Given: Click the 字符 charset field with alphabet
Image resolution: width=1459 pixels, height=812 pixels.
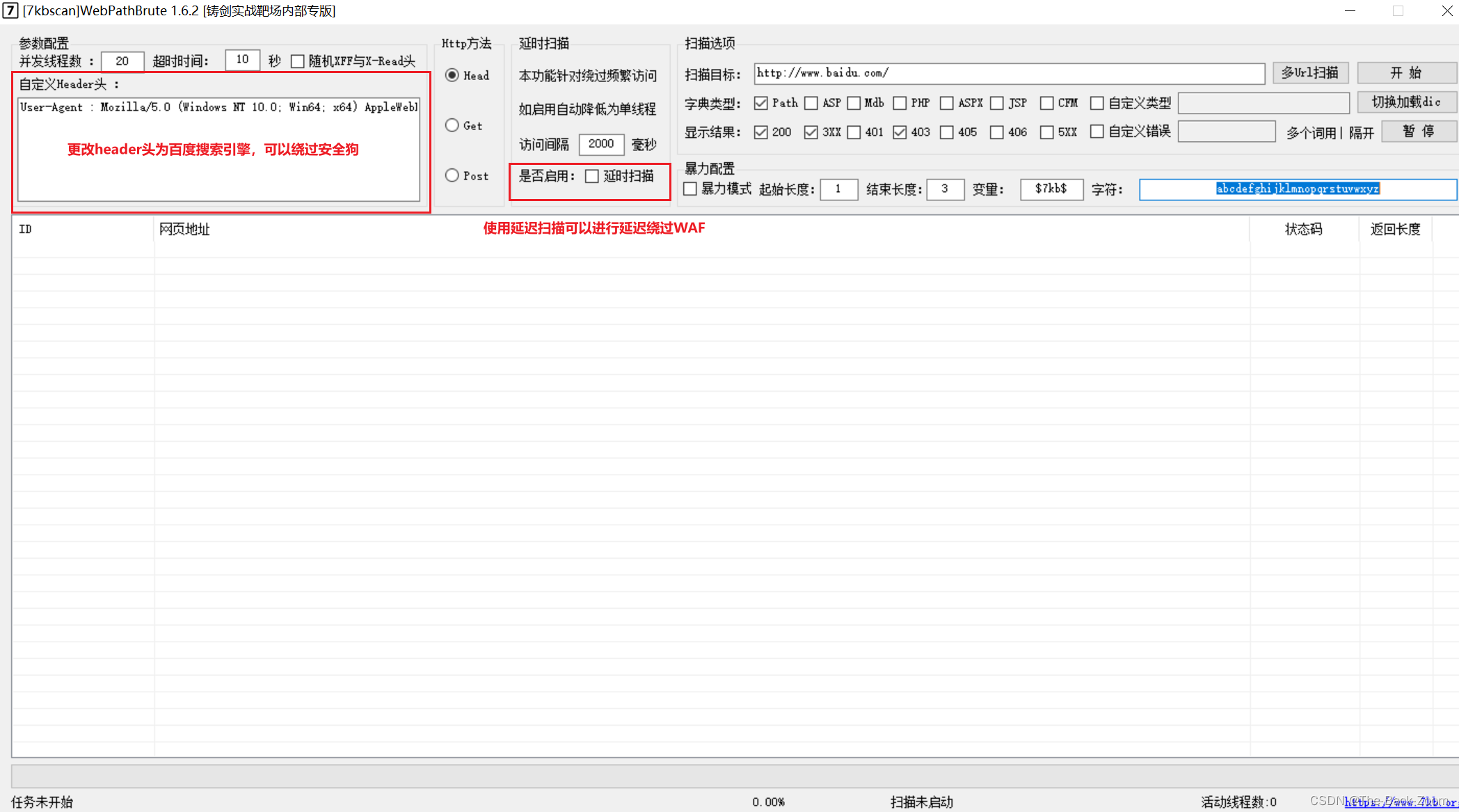Looking at the screenshot, I should point(1298,189).
